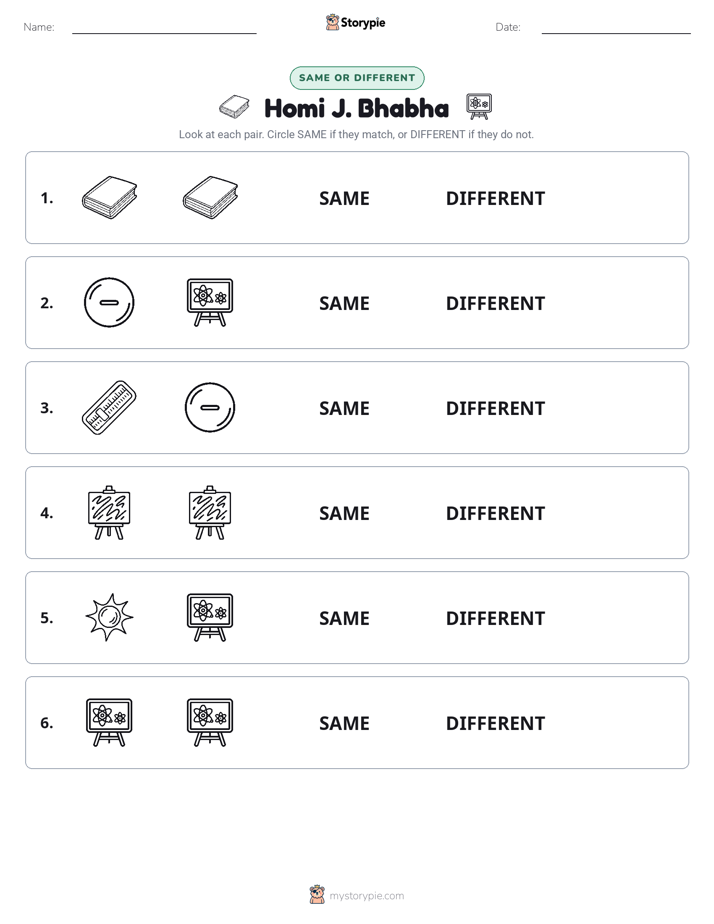Screen dimensions: 714x924
Task: Click the sun icon in row 5
Action: [109, 617]
